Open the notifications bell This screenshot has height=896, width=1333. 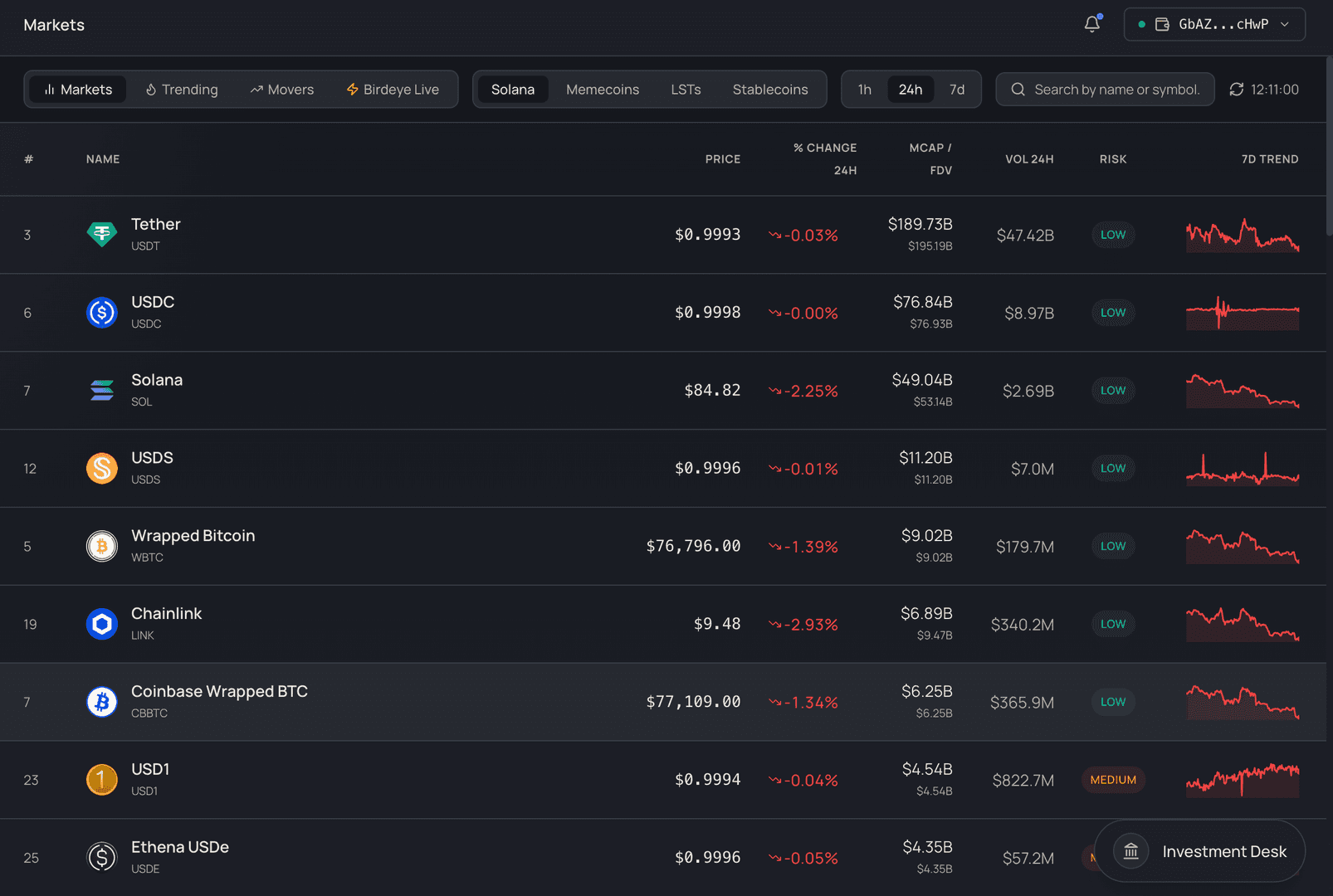(x=1092, y=24)
